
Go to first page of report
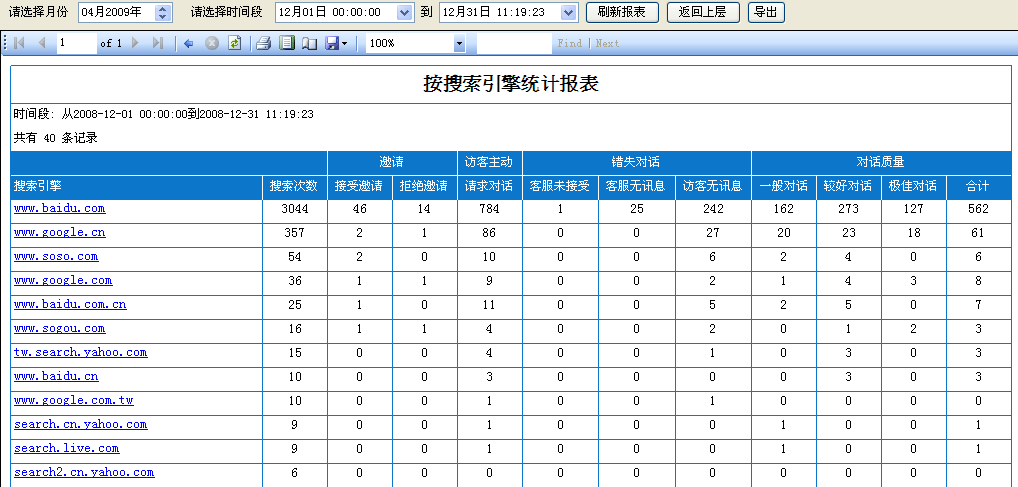pyautogui.click(x=19, y=44)
